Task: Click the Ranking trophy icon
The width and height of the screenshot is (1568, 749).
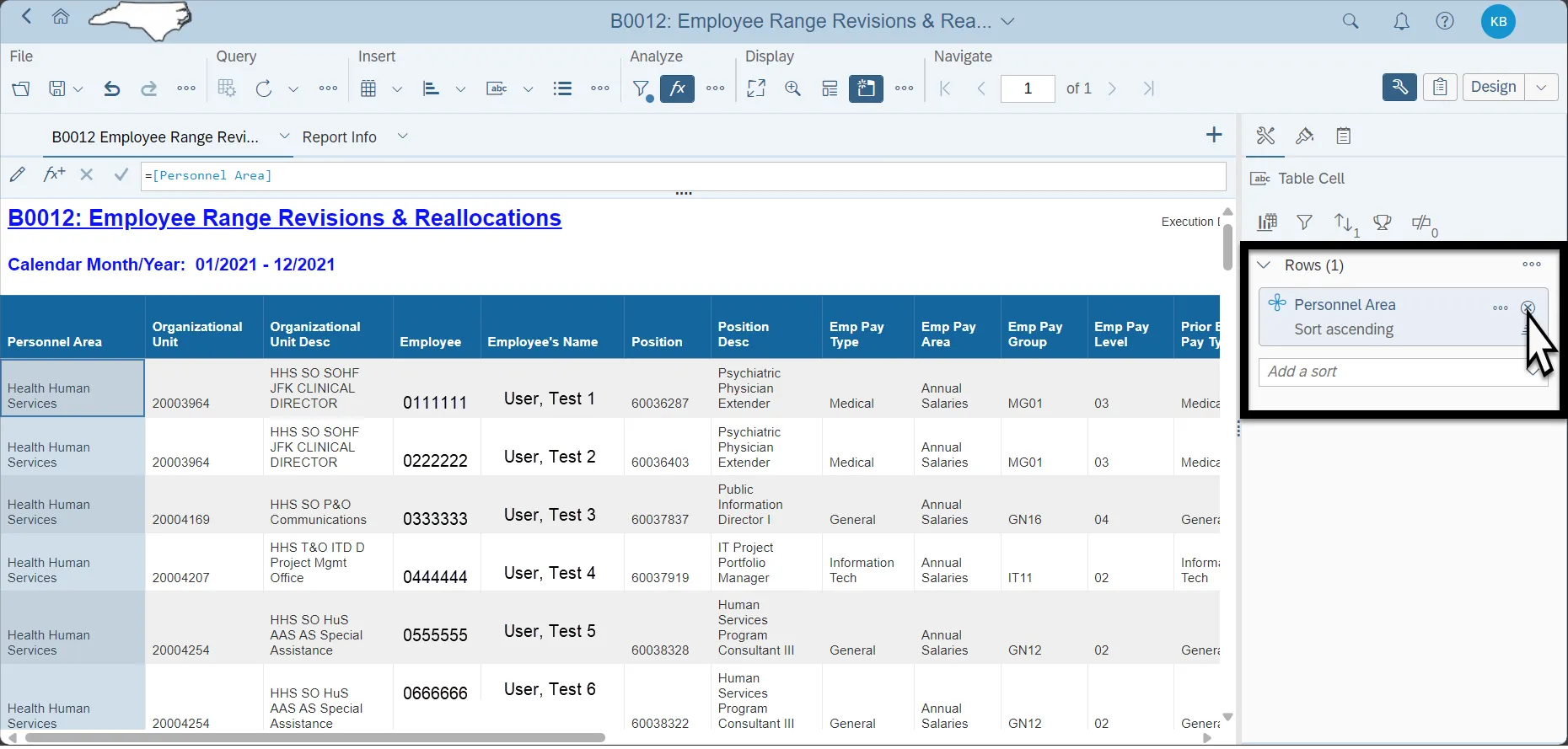Action: point(1383,222)
